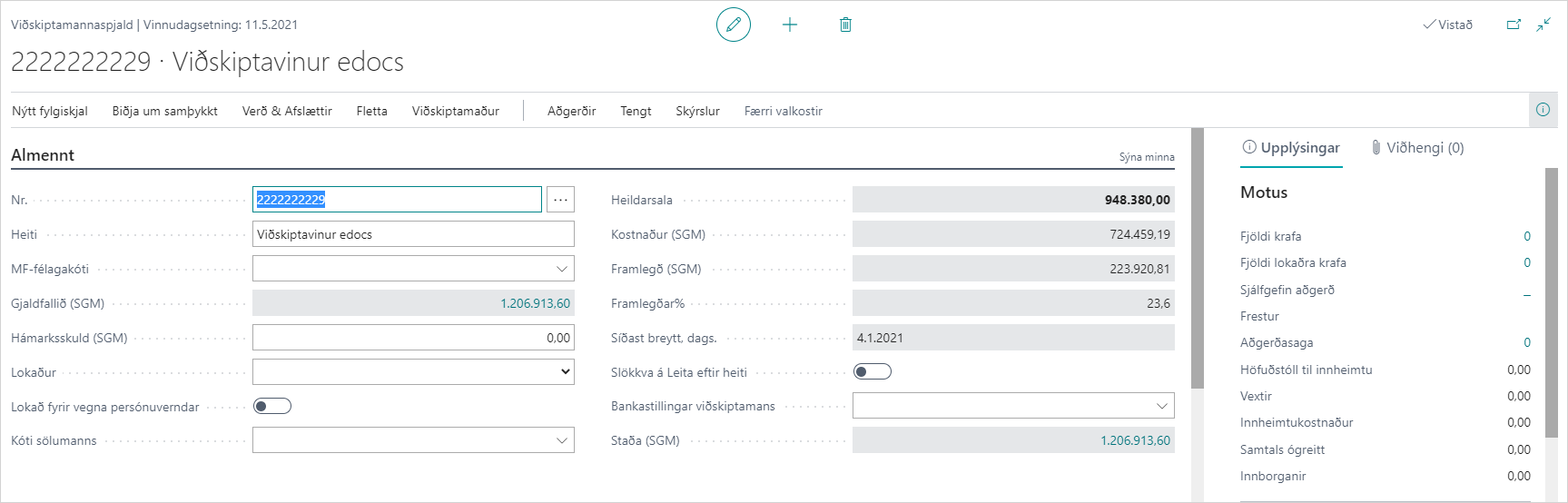Click the pencil edit icon
The width and height of the screenshot is (1568, 503).
point(734,25)
